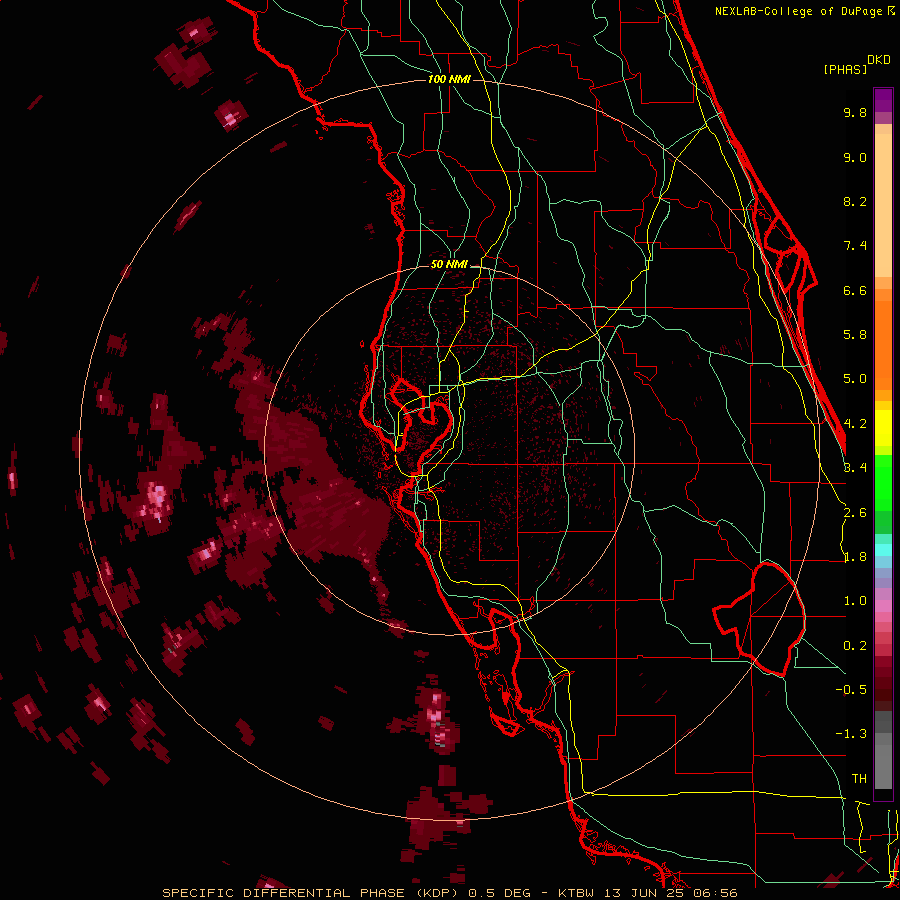The height and width of the screenshot is (900, 900).
Task: Select the 6.6 scale value
Action: (855, 290)
